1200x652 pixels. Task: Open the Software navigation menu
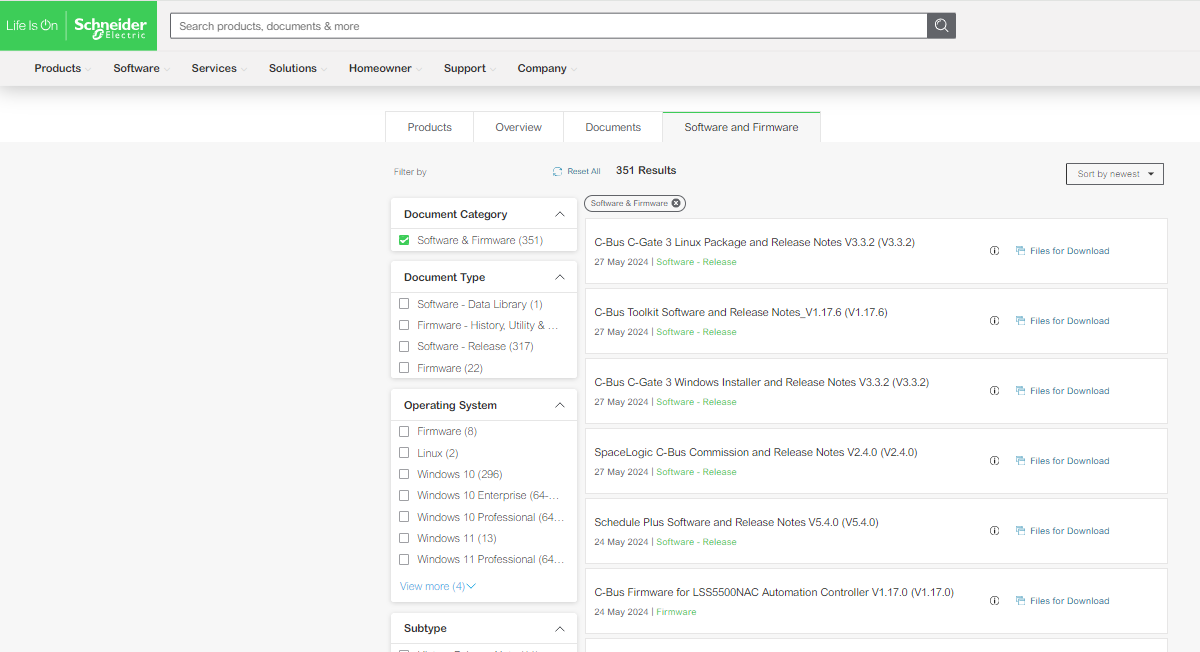pos(141,68)
